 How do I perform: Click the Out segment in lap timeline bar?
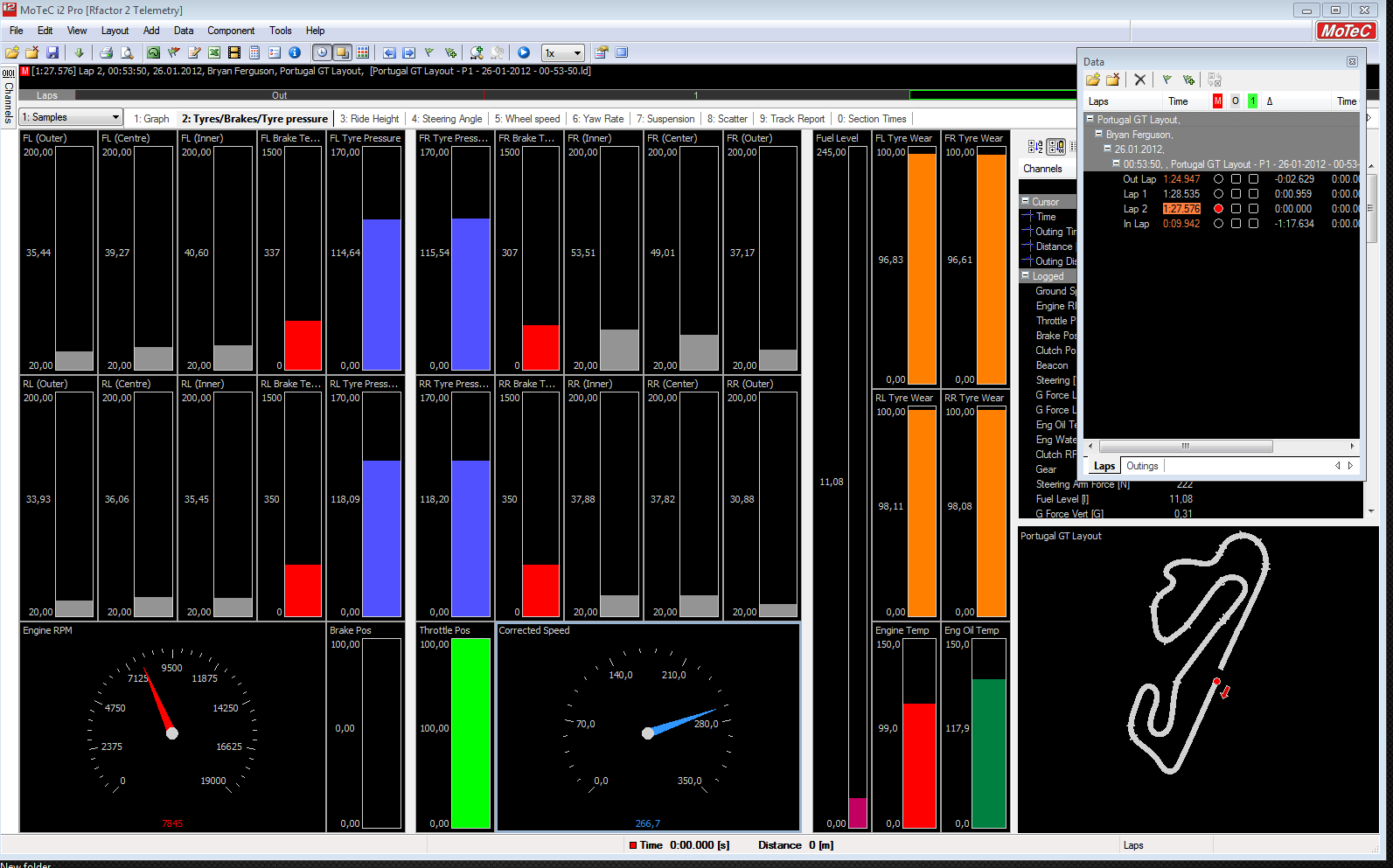(279, 95)
